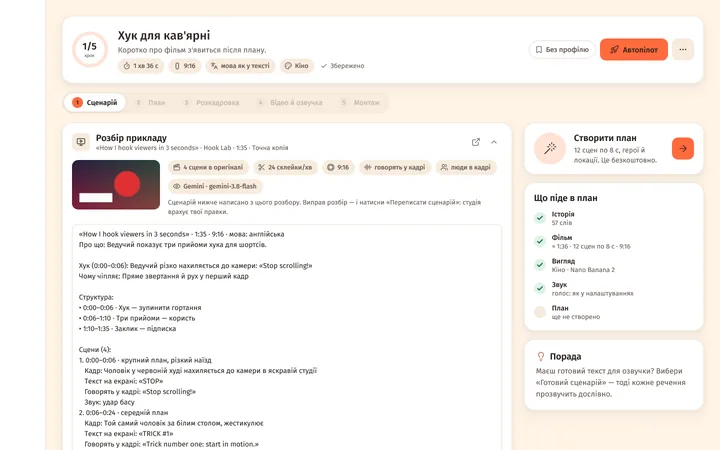The height and width of the screenshot is (450, 720).
Task: Click into the analysis text editor
Action: [287, 338]
